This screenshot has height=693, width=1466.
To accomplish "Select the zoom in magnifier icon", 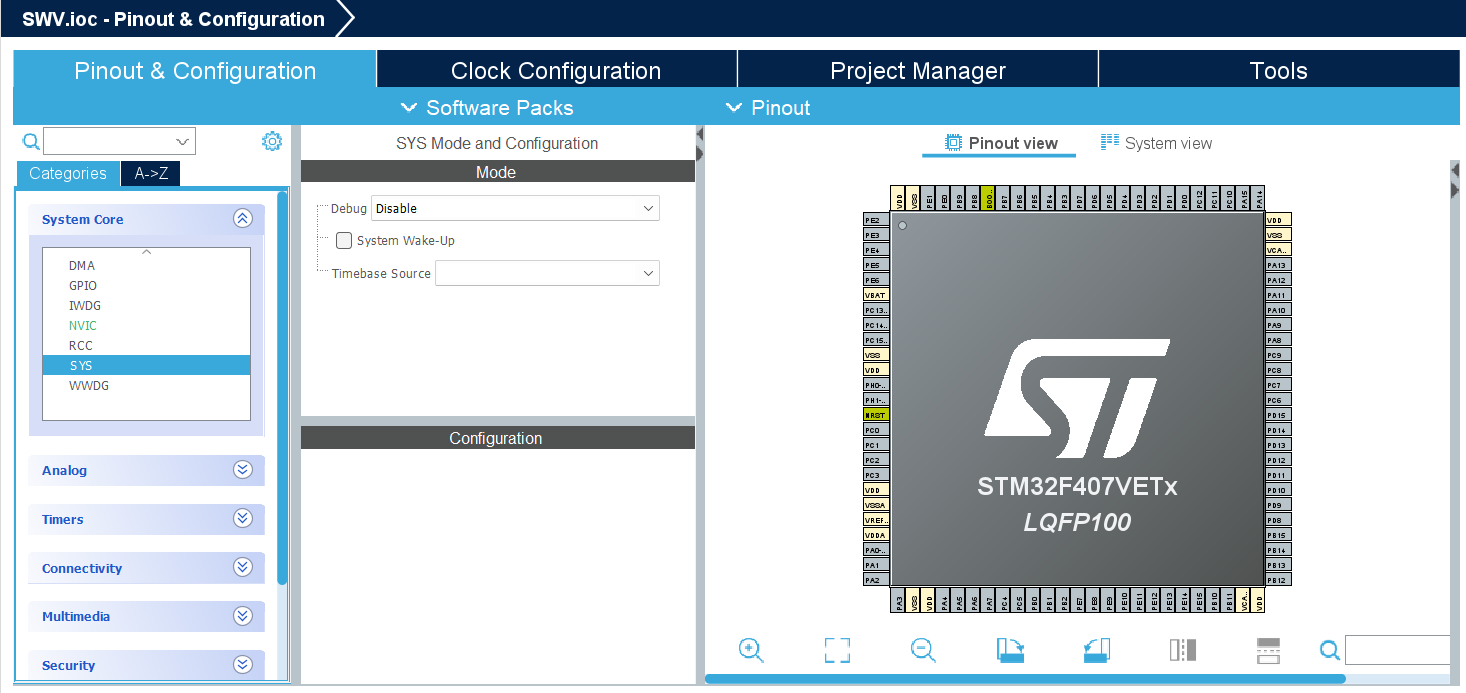I will coord(751,650).
